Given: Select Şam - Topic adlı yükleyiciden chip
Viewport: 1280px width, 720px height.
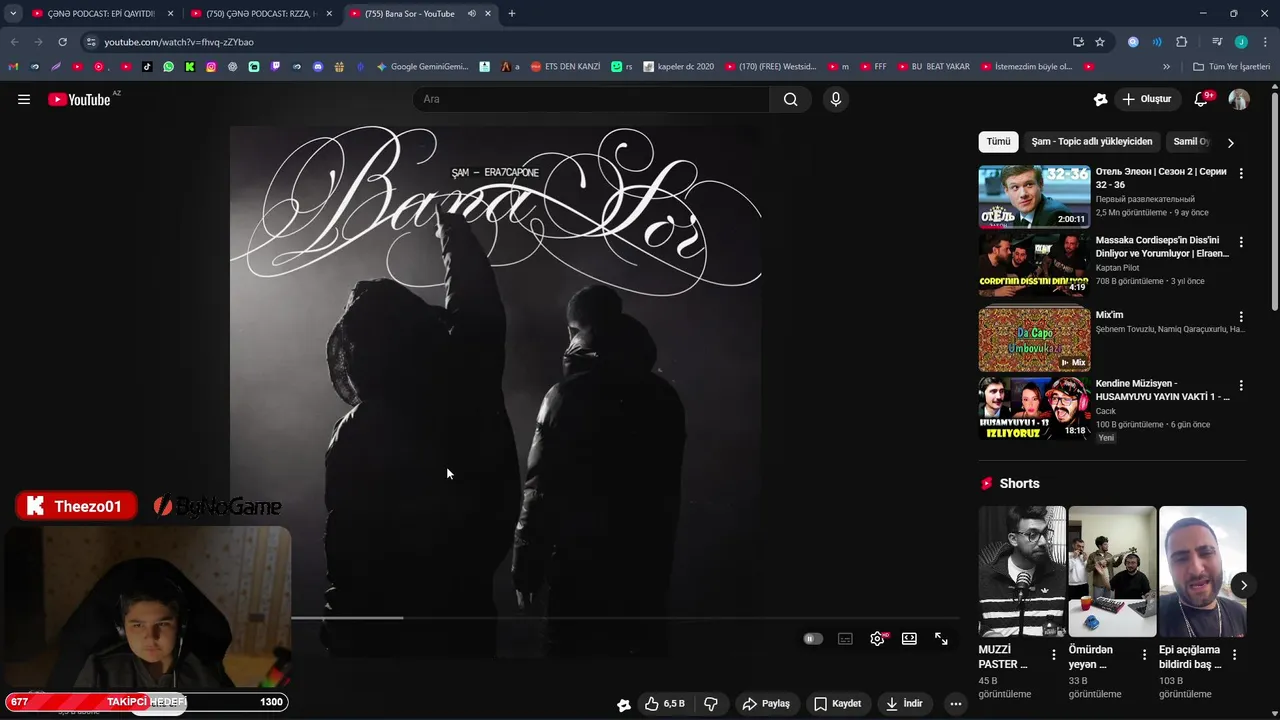Looking at the screenshot, I should [1092, 142].
